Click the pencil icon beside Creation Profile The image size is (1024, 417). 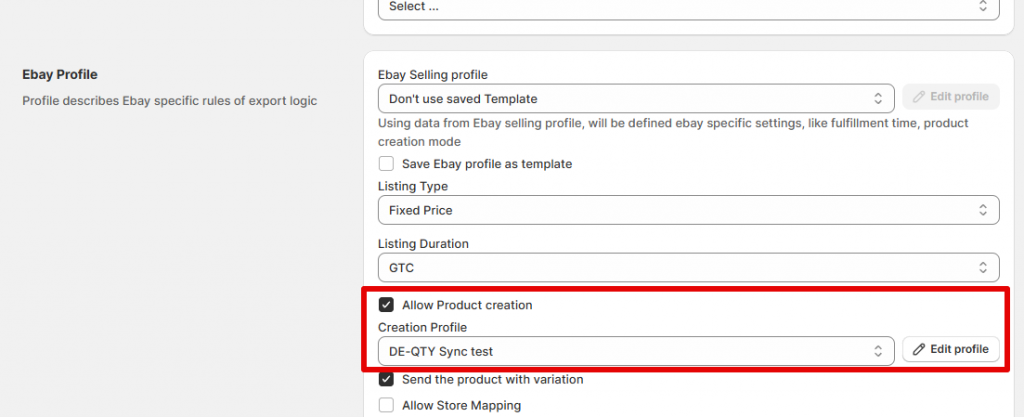(x=919, y=350)
